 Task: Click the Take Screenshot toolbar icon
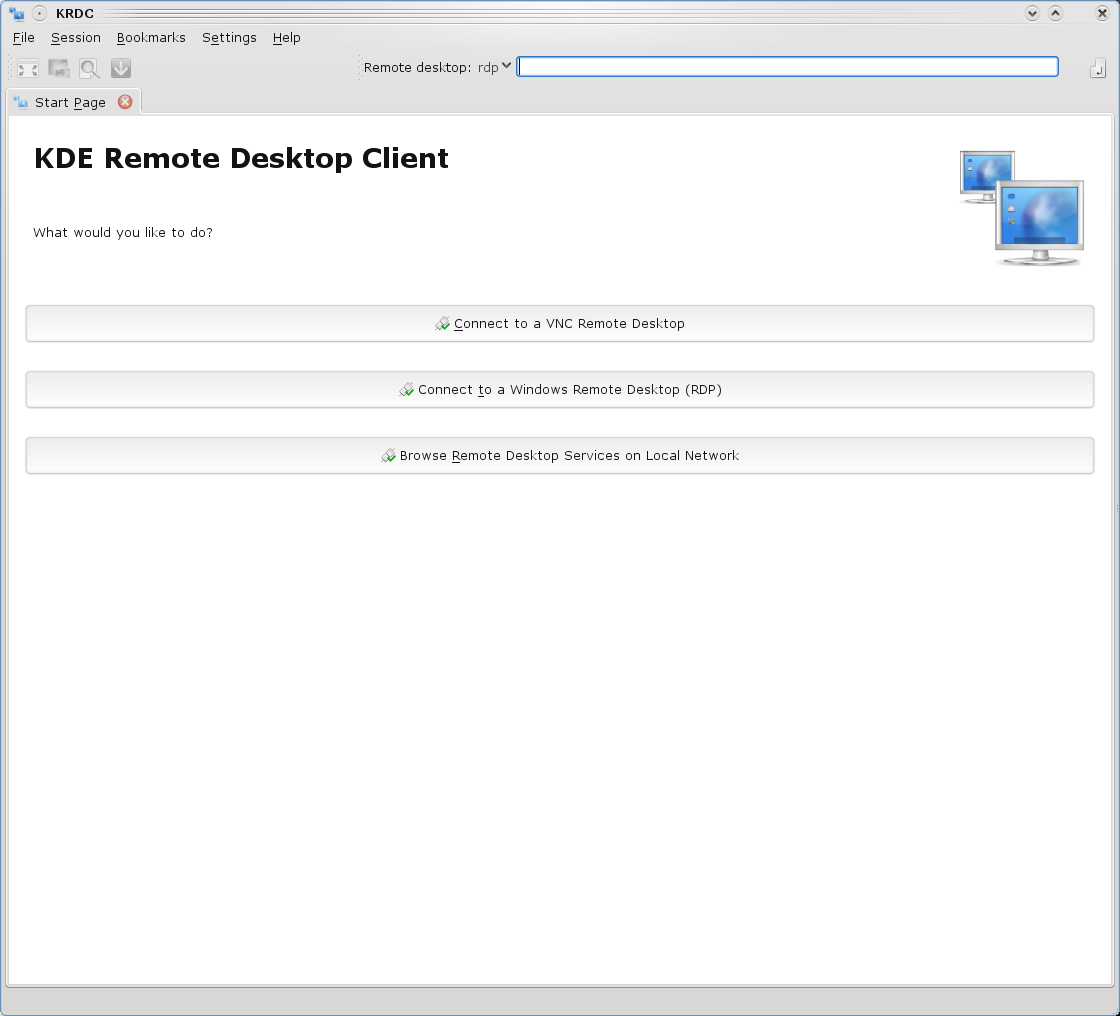click(59, 68)
